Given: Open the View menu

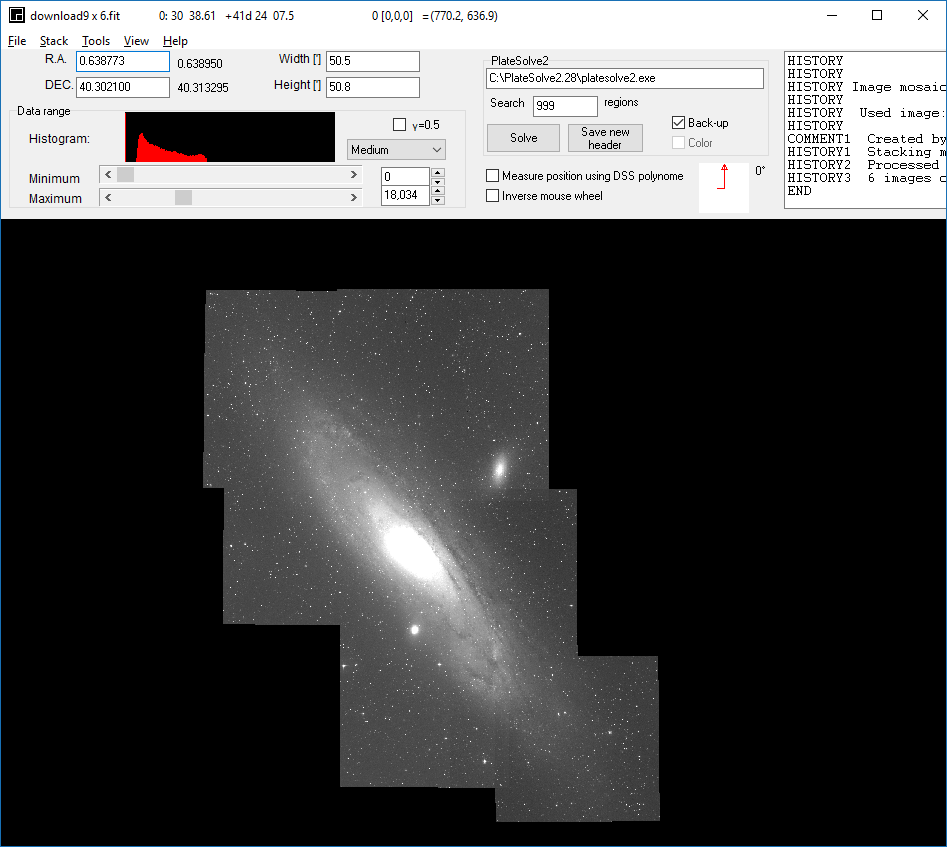Looking at the screenshot, I should (136, 41).
